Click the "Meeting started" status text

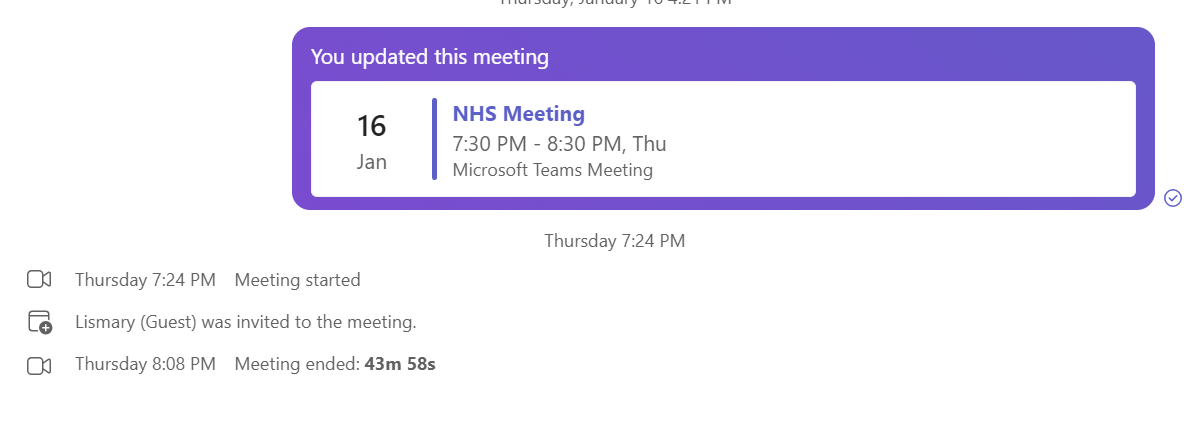click(297, 280)
